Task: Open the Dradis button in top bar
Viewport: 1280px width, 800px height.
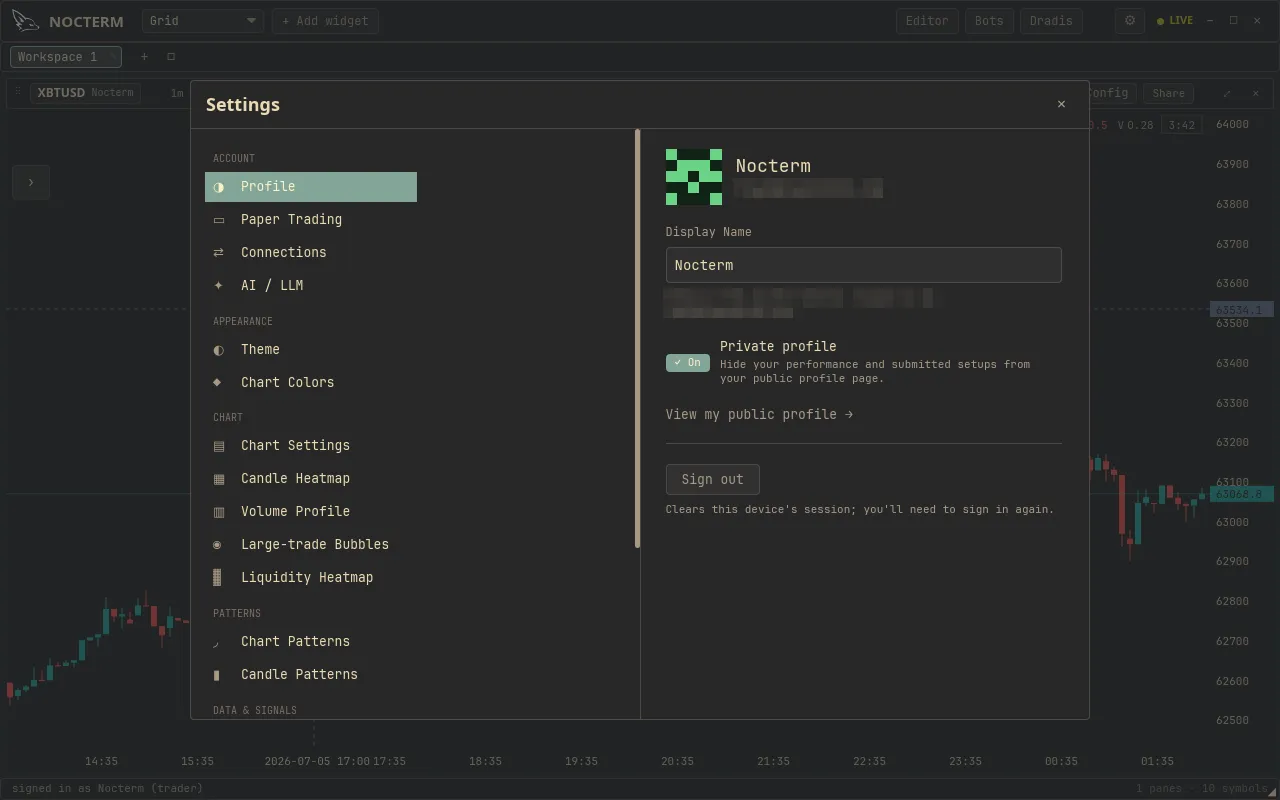Action: 1051,21
